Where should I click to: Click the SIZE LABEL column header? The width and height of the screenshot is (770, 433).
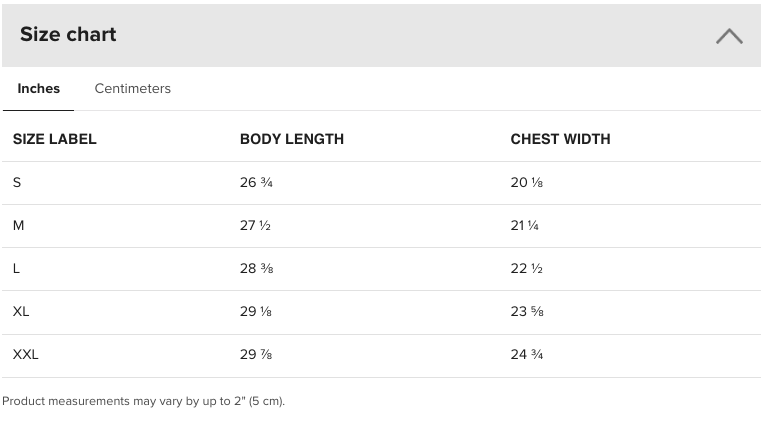[55, 139]
